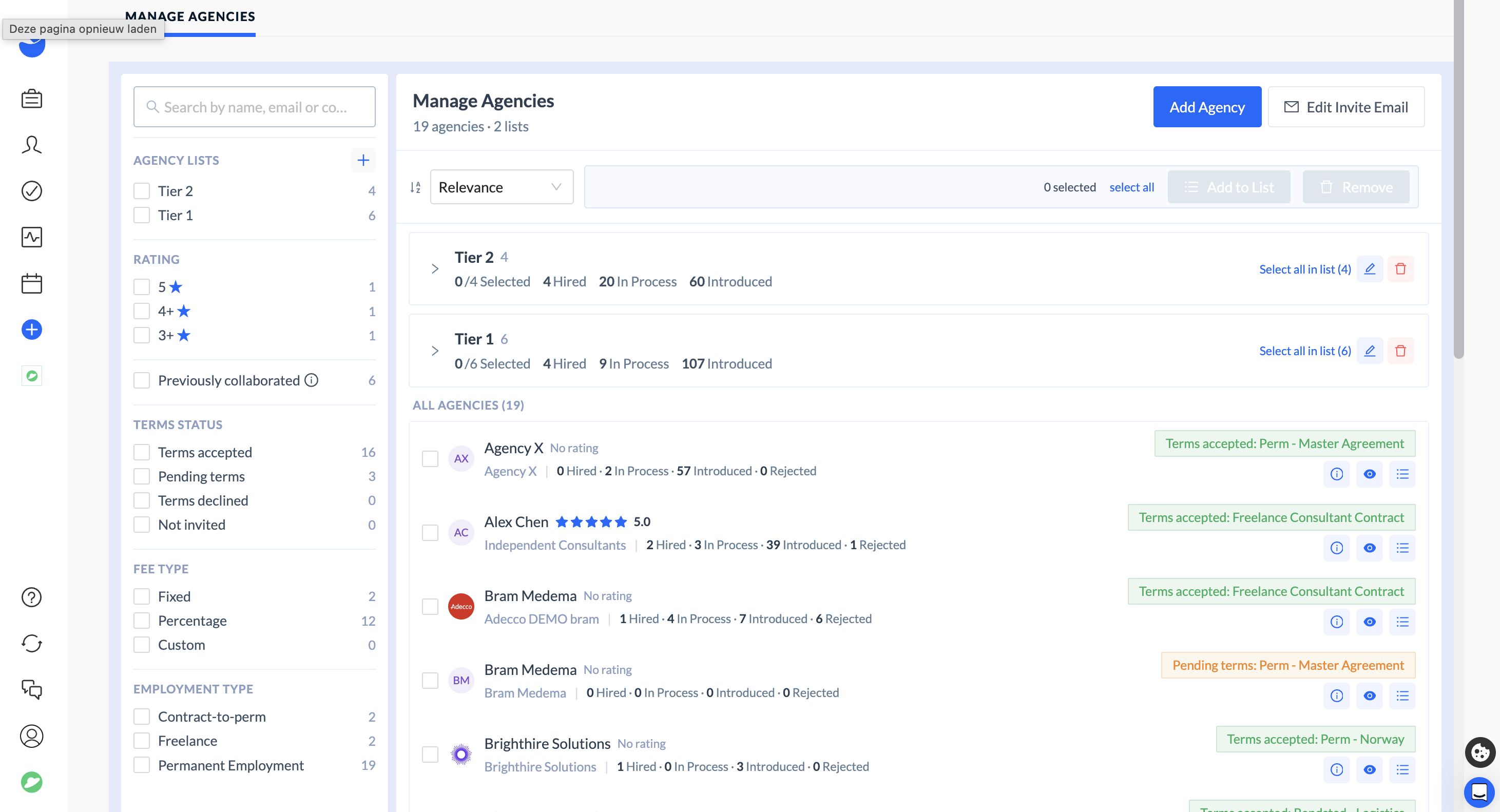Check Previously collaborated filter
1500x812 pixels.
[x=142, y=380]
